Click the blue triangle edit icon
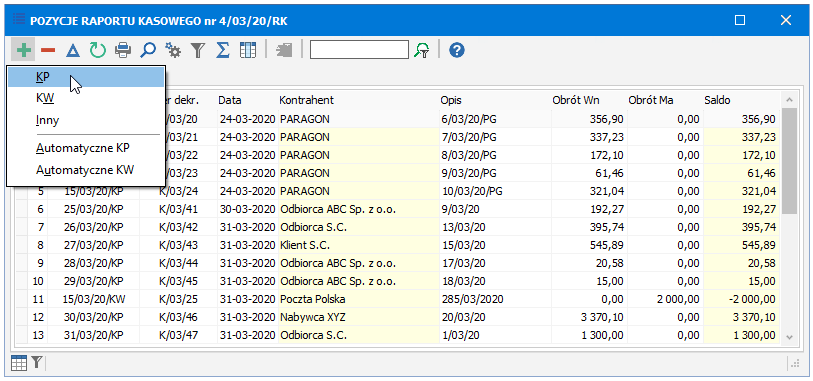Image resolution: width=813 pixels, height=381 pixels. click(x=73, y=50)
